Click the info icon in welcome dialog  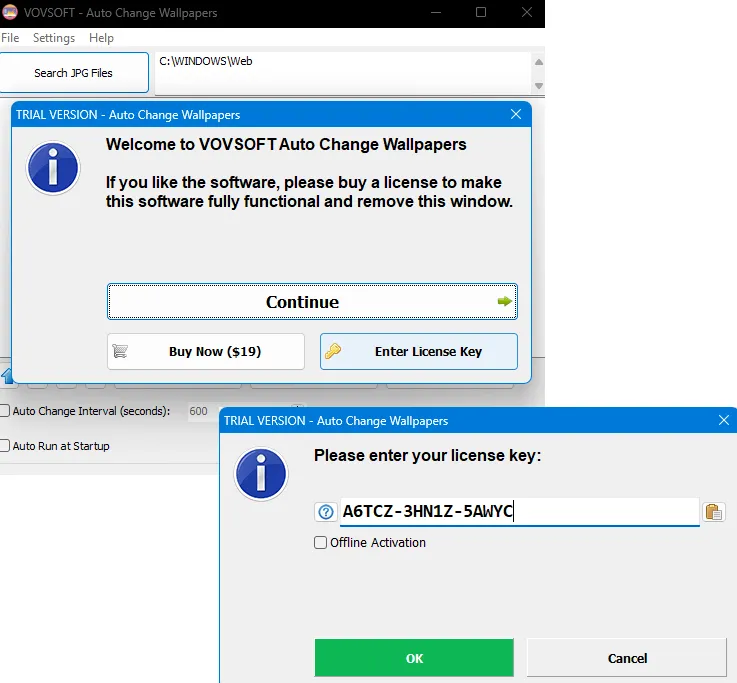point(53,167)
